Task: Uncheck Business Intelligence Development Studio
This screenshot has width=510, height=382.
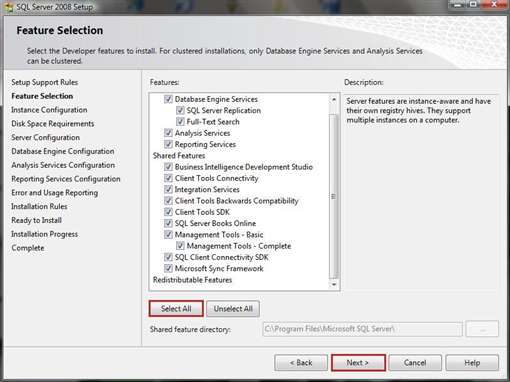Action: pyautogui.click(x=168, y=167)
